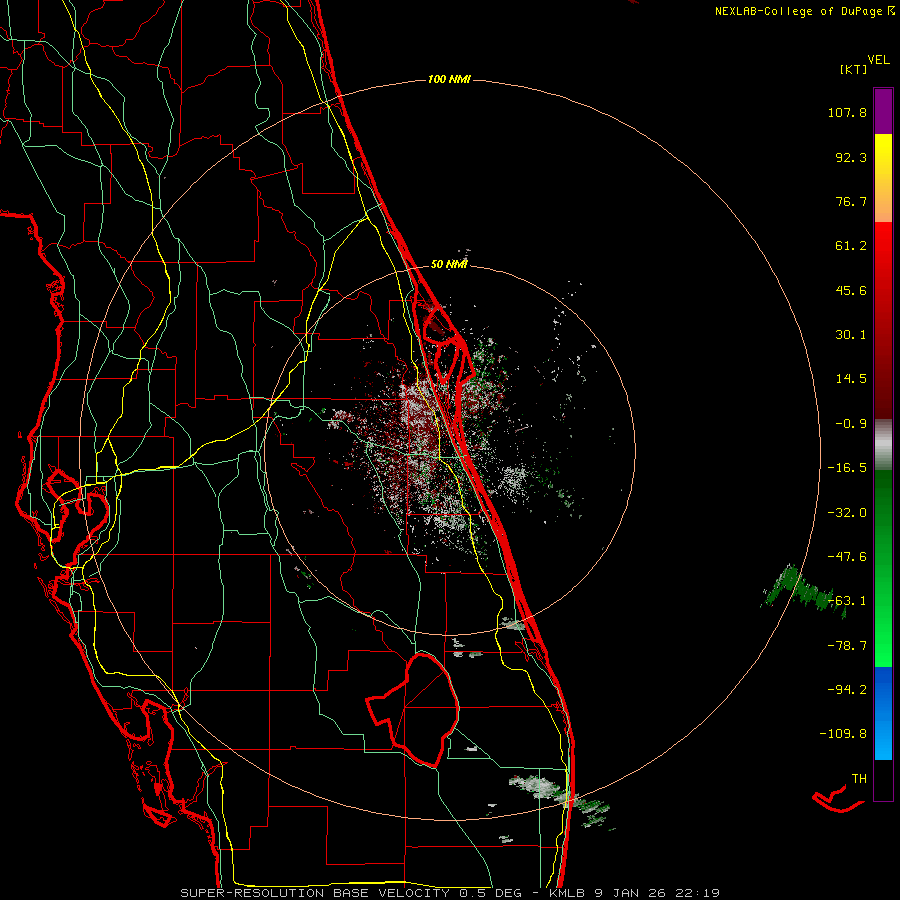The image size is (900, 900).
Task: Select the 14.5 legend value
Action: pos(851,379)
